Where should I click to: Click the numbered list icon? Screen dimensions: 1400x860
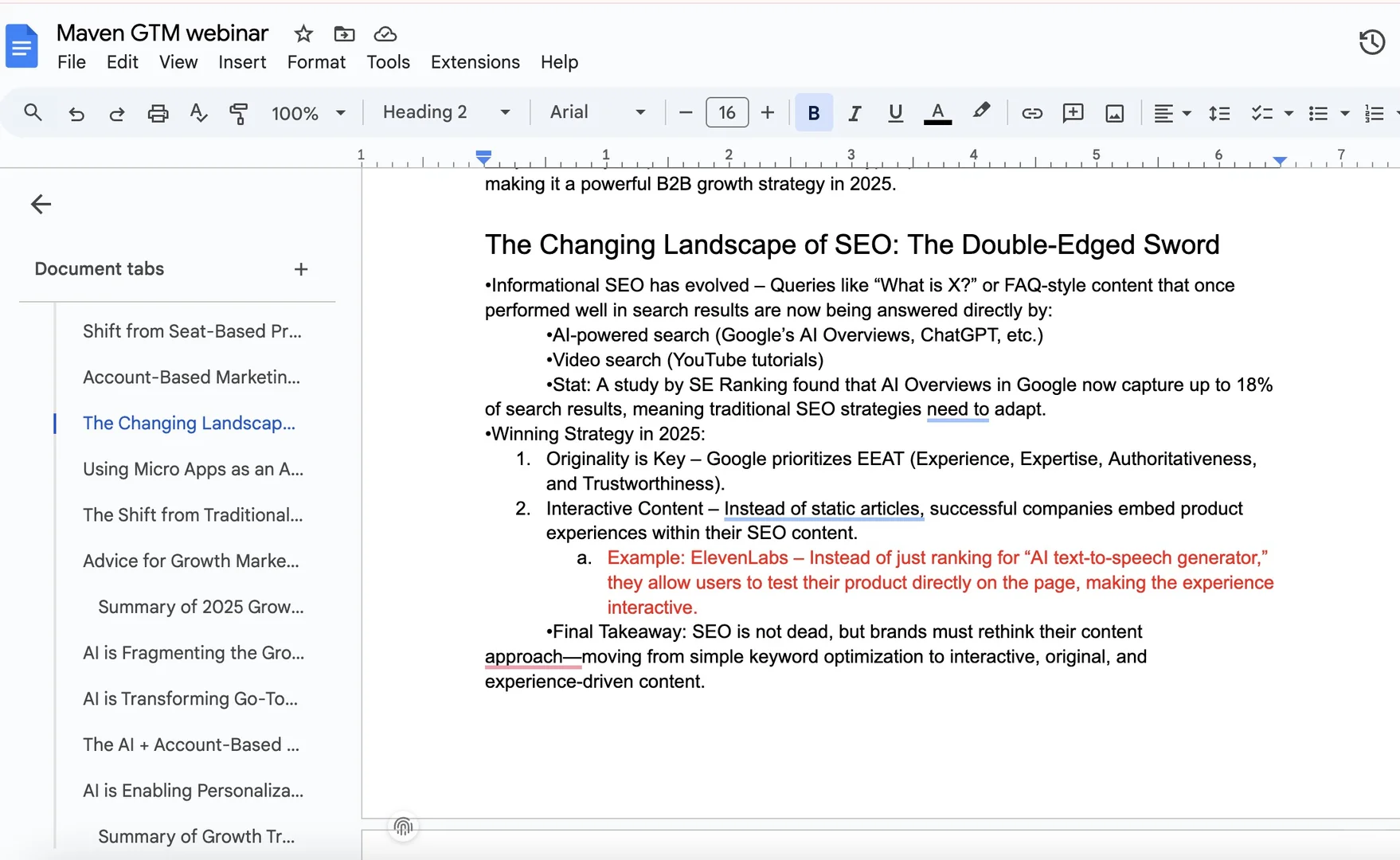[1375, 113]
